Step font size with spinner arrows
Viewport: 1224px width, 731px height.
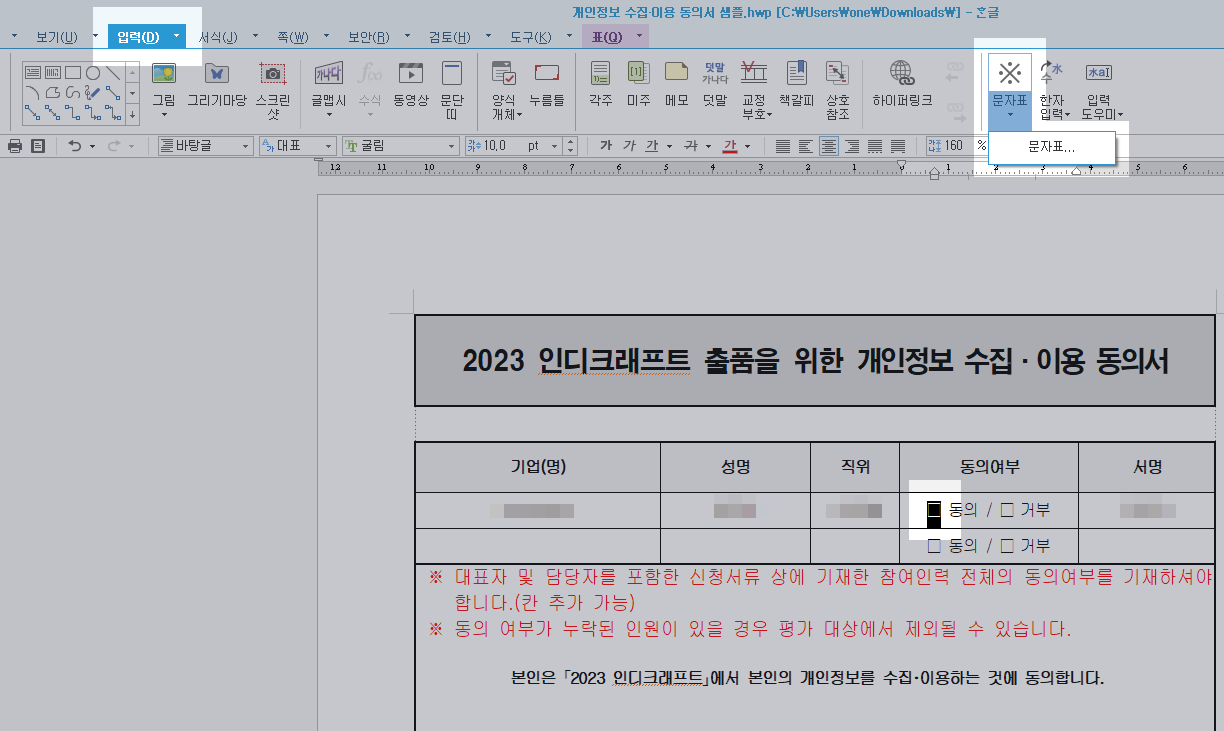click(x=571, y=146)
